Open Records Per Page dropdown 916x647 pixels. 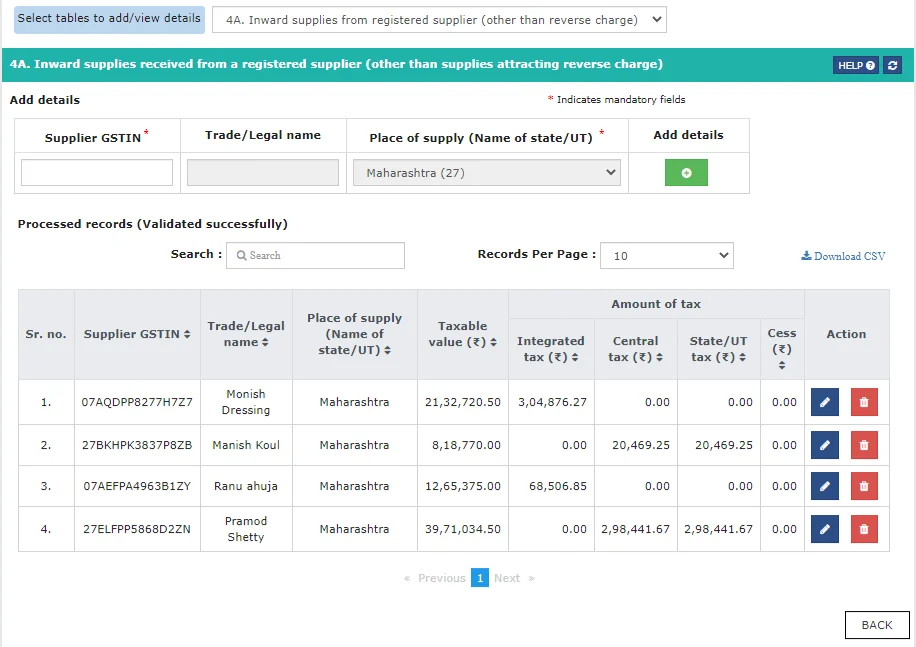point(666,256)
